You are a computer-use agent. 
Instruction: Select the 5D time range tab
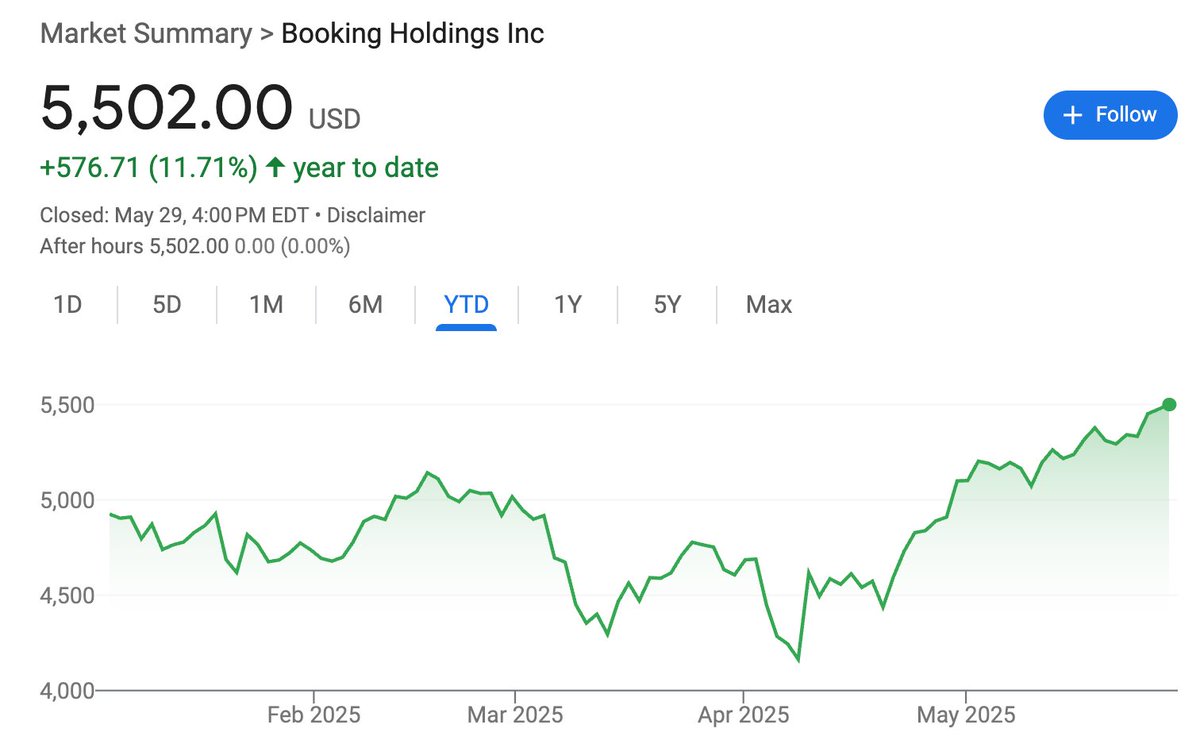167,305
